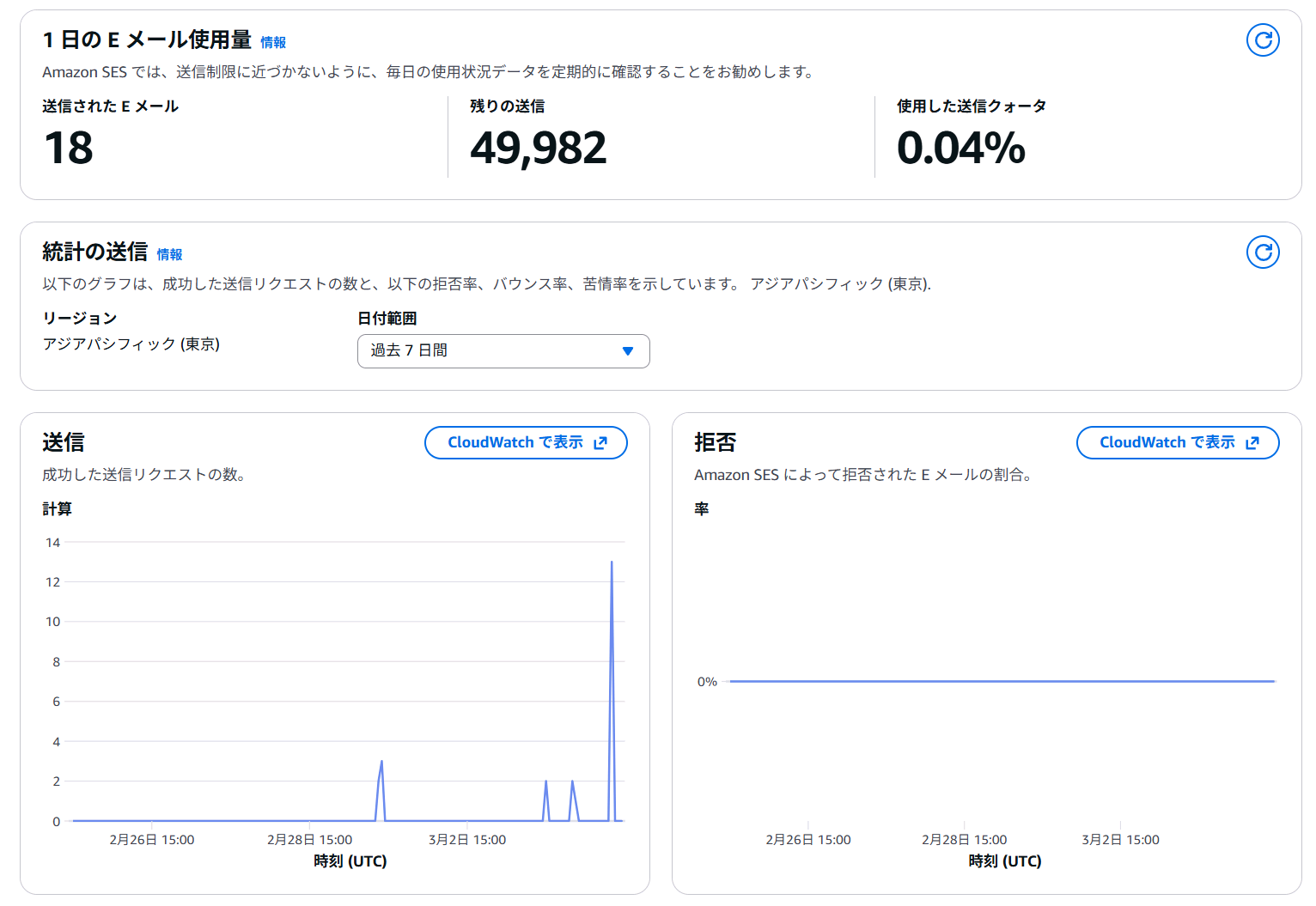Click the 使用した送信クォータ value 0.04%

[960, 149]
